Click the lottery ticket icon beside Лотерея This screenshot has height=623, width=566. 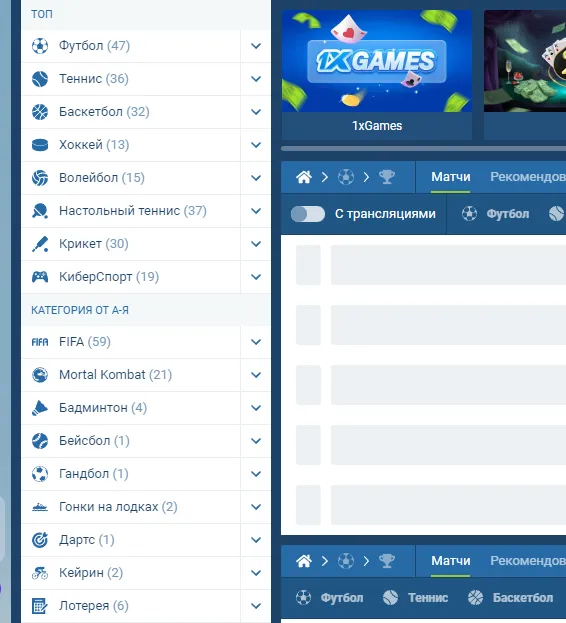tap(40, 606)
